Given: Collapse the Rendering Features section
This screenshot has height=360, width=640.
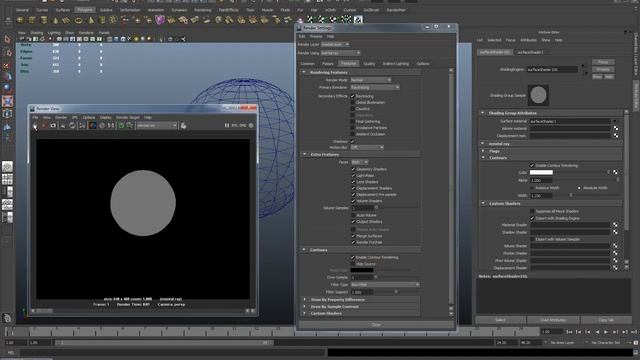Looking at the screenshot, I should pyautogui.click(x=304, y=72).
